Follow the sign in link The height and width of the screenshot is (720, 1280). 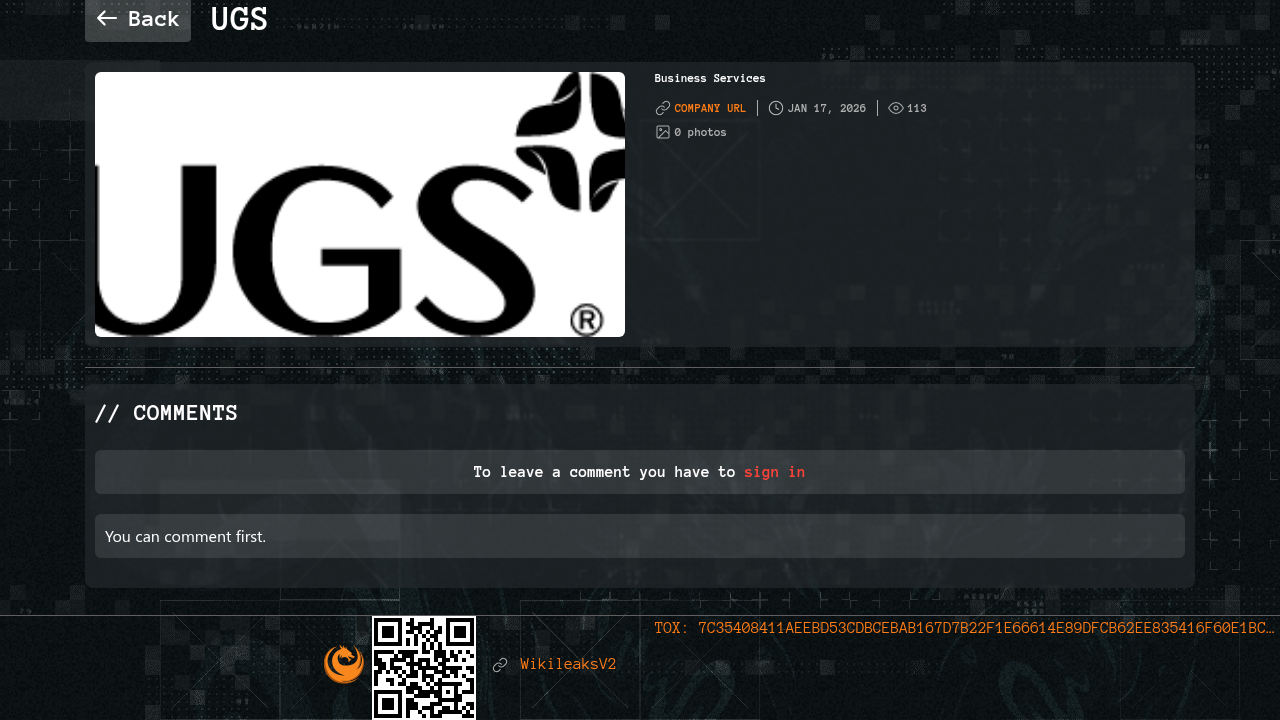click(x=774, y=472)
